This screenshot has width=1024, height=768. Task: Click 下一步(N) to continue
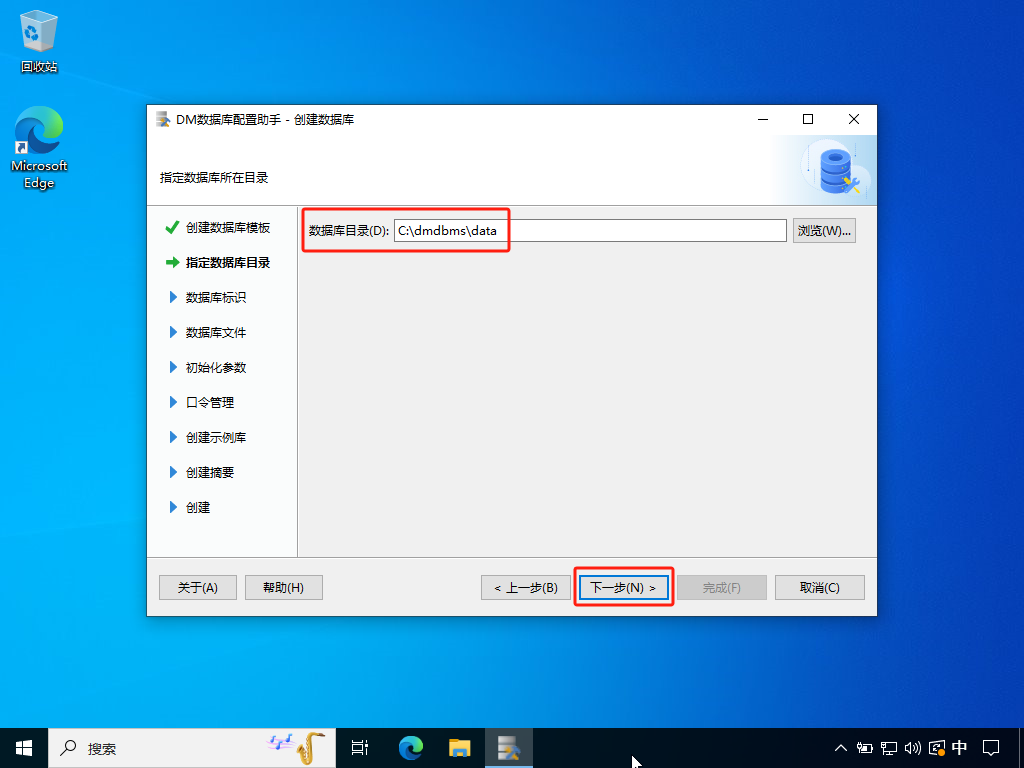[x=624, y=587]
